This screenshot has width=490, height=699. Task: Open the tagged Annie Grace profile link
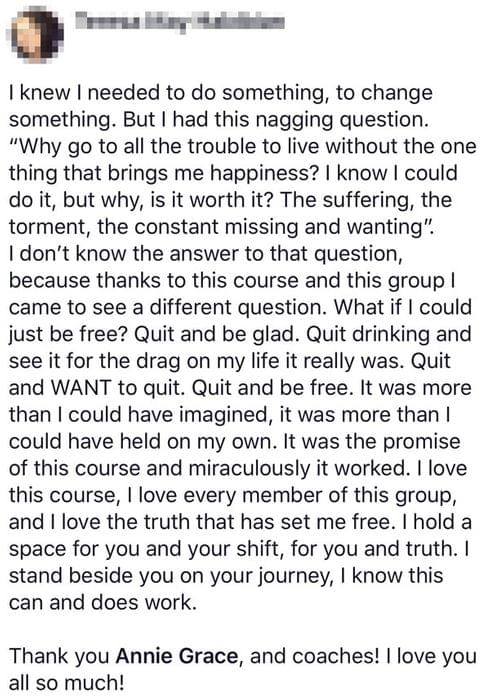[177, 656]
